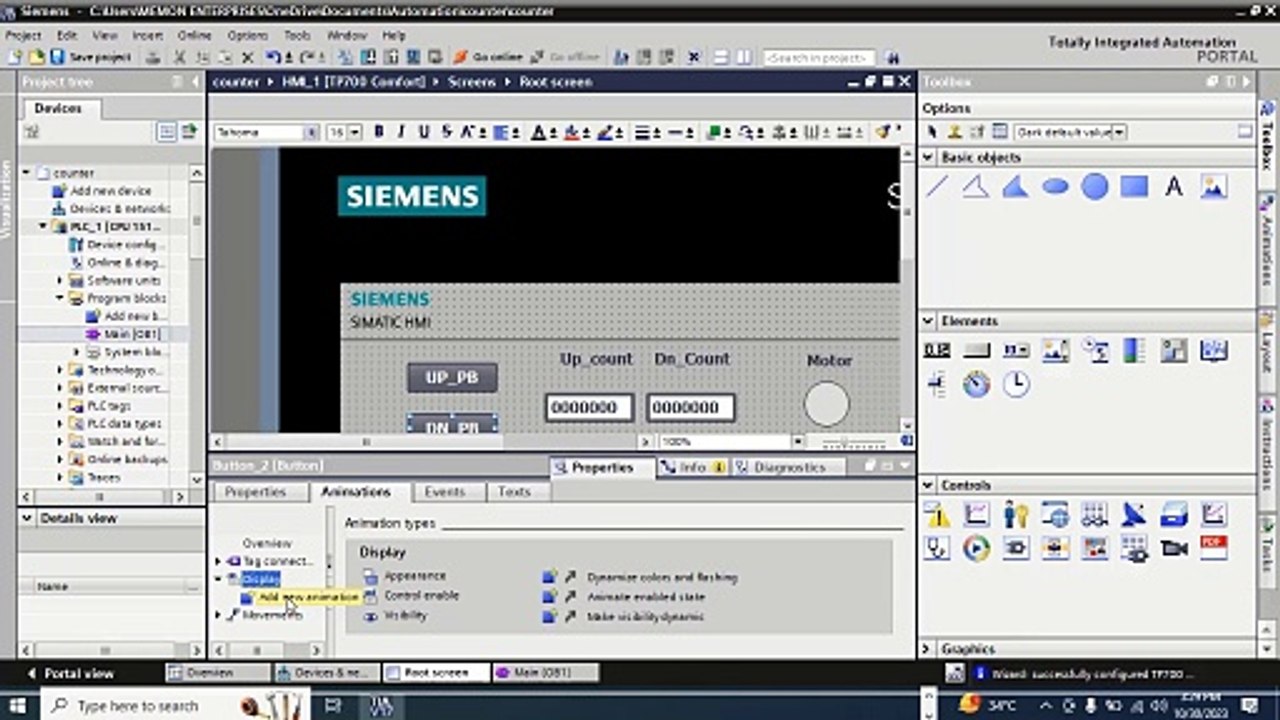Select the Line basic object
This screenshot has height=720, width=1280.
coord(937,186)
